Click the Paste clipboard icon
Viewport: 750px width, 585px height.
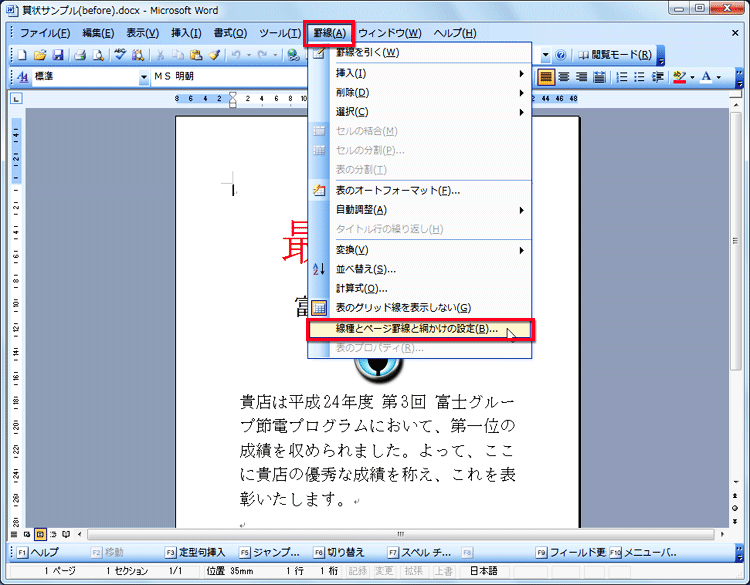click(x=196, y=55)
